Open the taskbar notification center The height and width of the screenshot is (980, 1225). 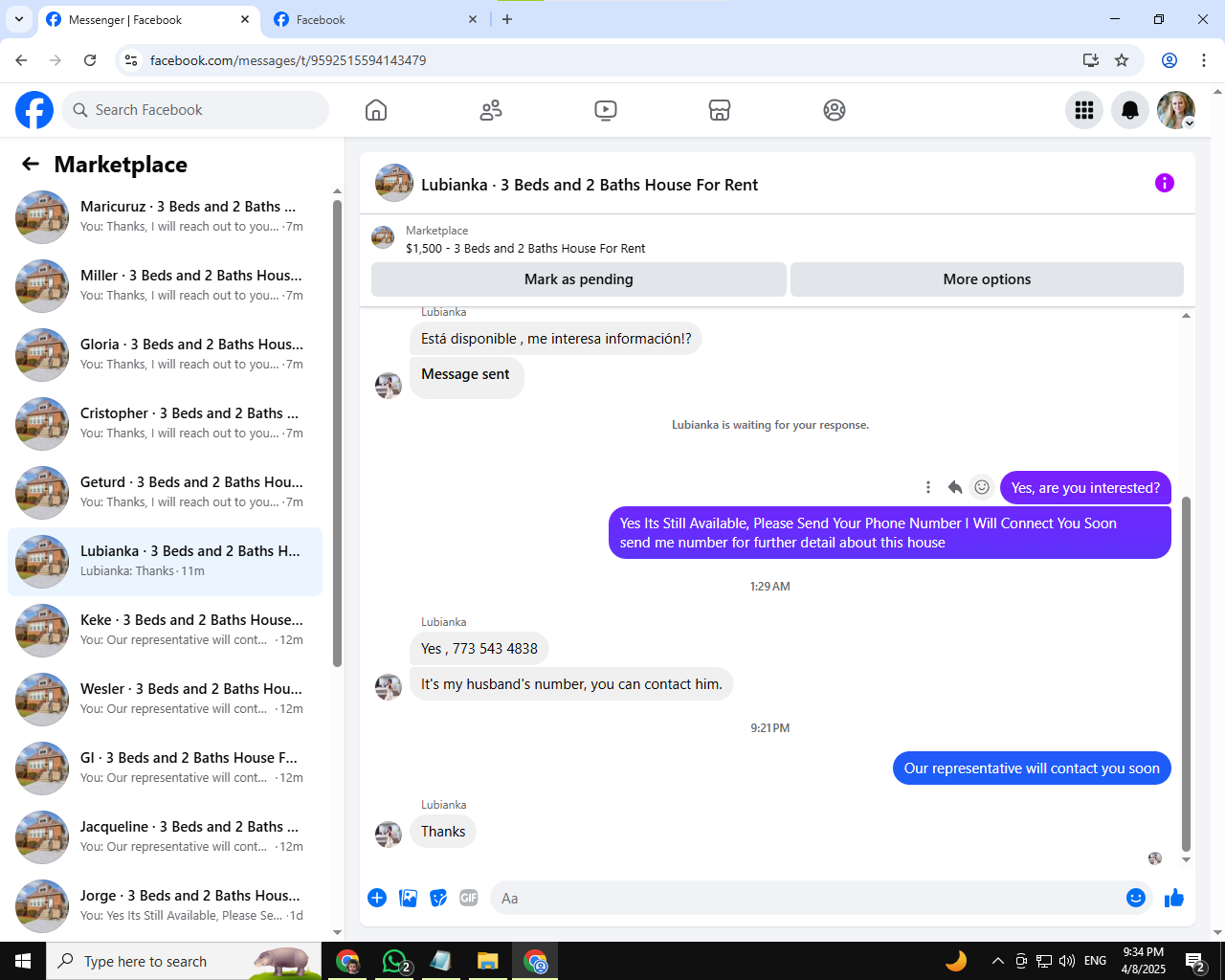click(1195, 961)
